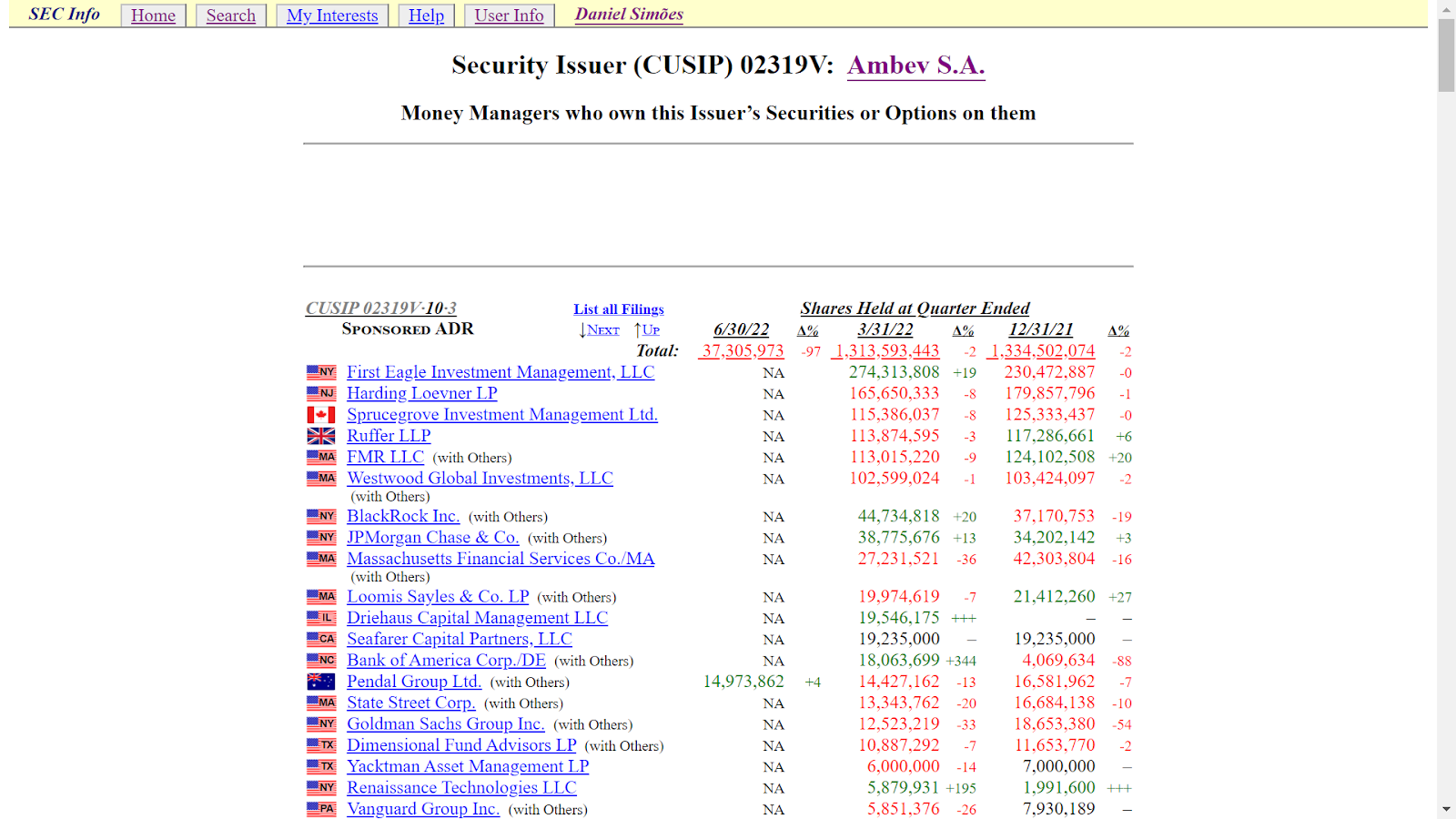Click the Canadian flag beside Sprucegrove Investment Management
Image resolution: width=1456 pixels, height=819 pixels.
(321, 415)
